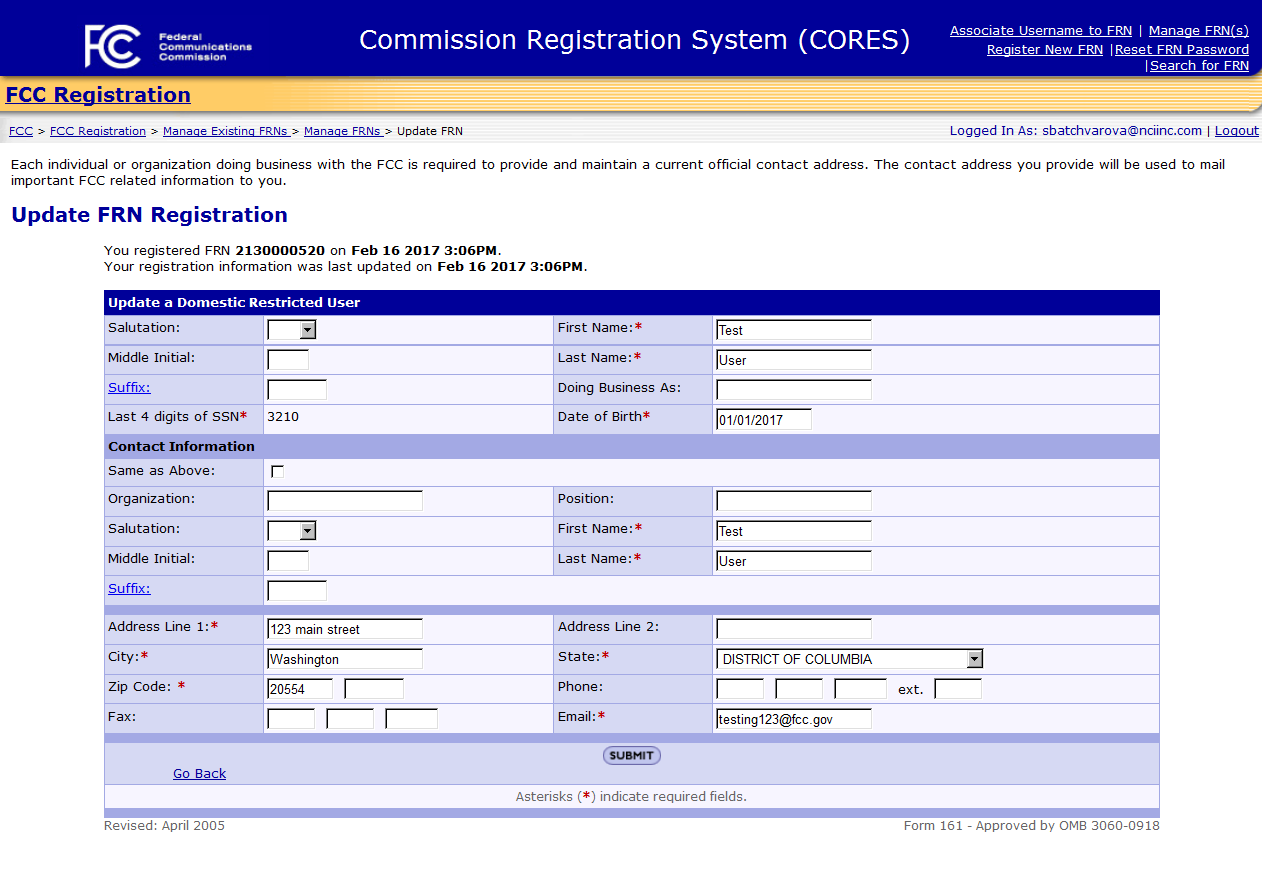Open the FCC Registration heading link
The width and height of the screenshot is (1262, 889).
point(98,95)
